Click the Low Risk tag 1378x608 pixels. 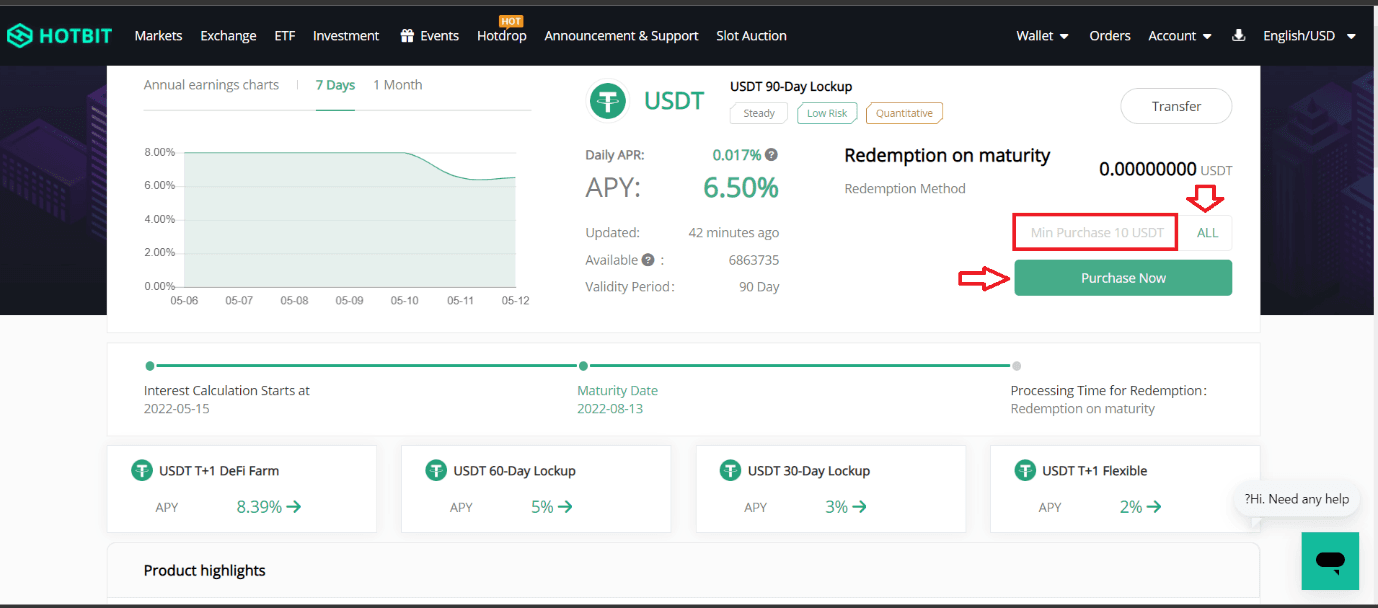coord(827,113)
